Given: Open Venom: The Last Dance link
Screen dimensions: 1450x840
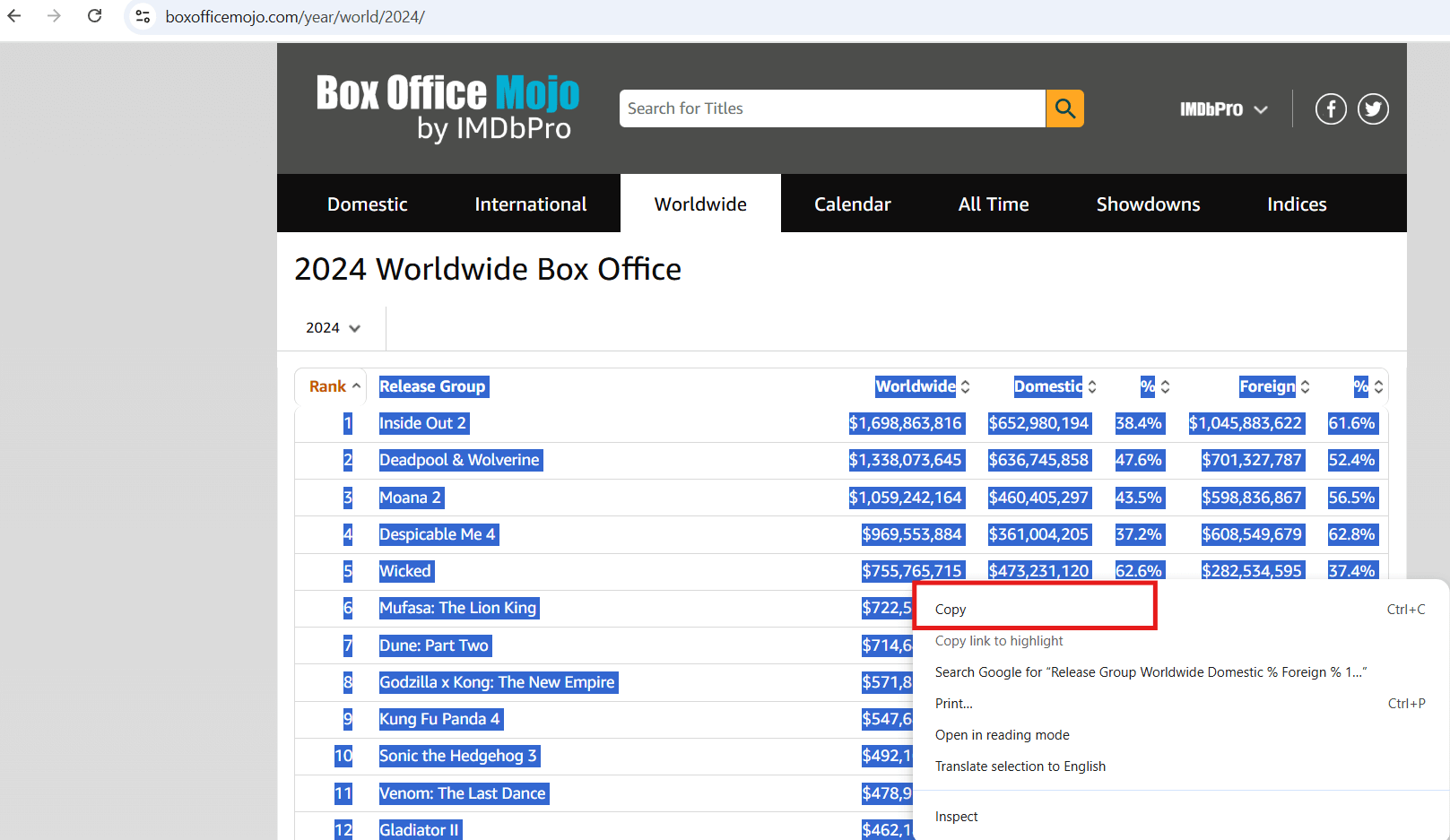Looking at the screenshot, I should coord(463,793).
